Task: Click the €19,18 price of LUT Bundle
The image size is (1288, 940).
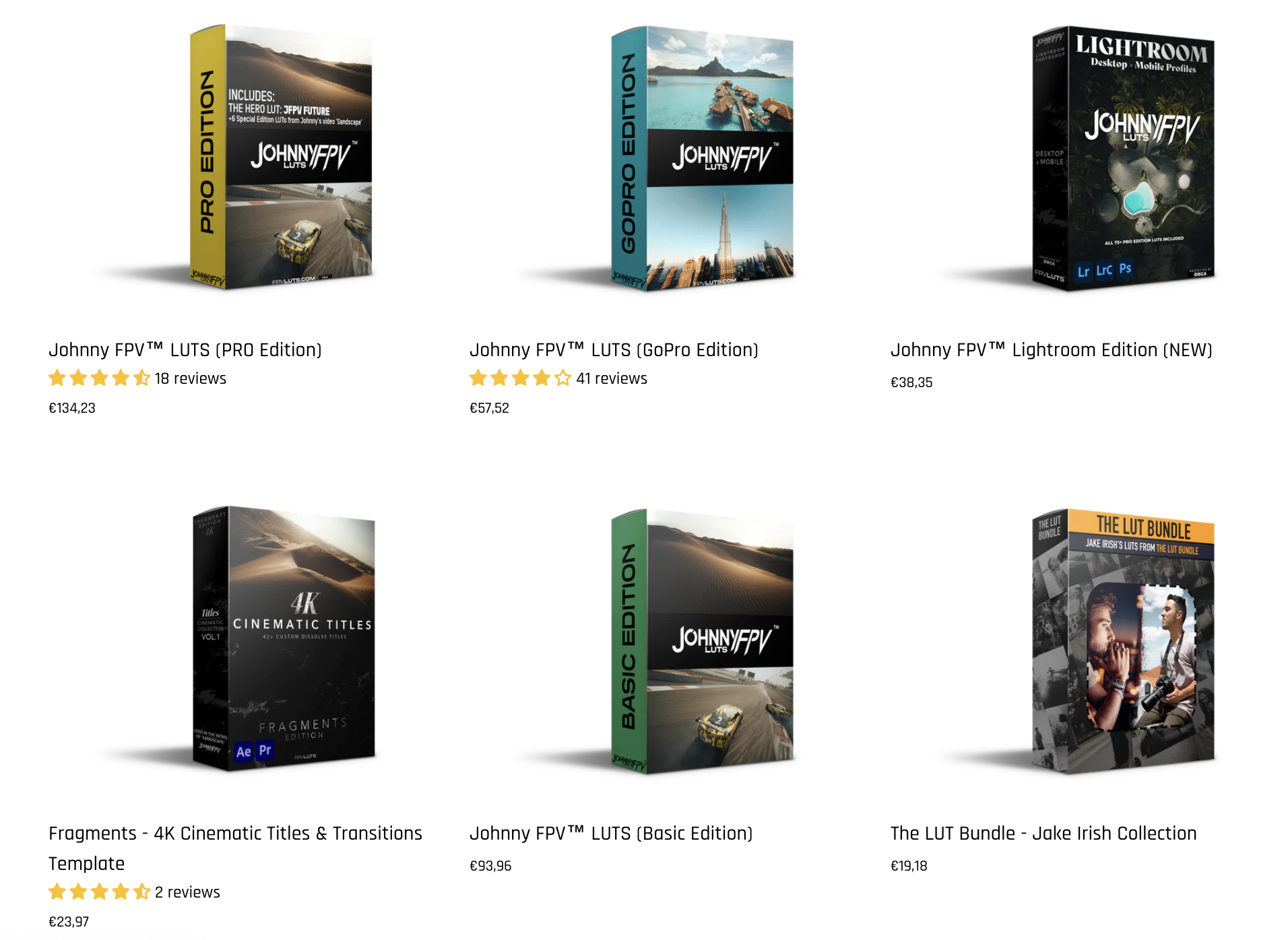Action: (909, 866)
